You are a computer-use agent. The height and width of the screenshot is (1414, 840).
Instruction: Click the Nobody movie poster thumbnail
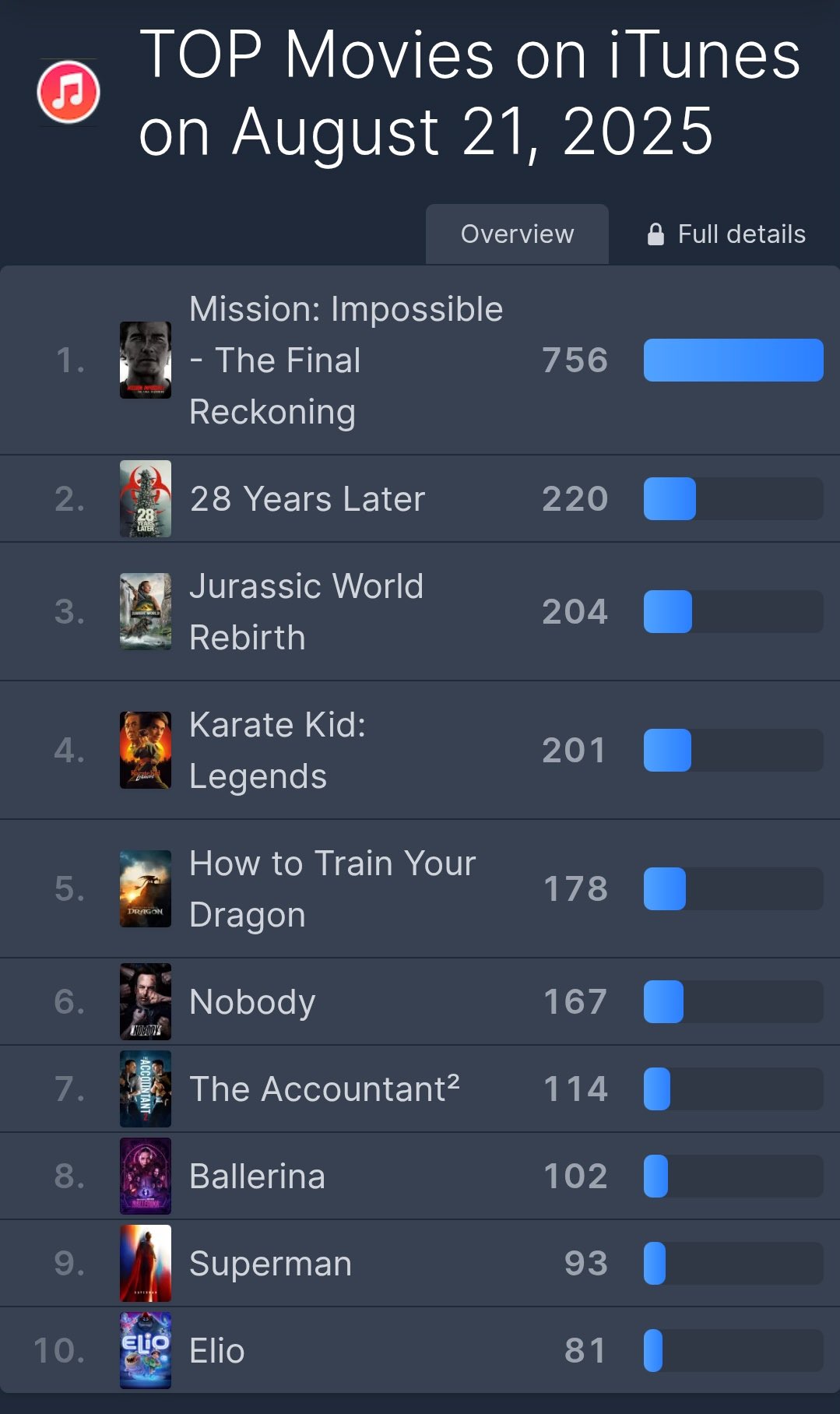146,1001
